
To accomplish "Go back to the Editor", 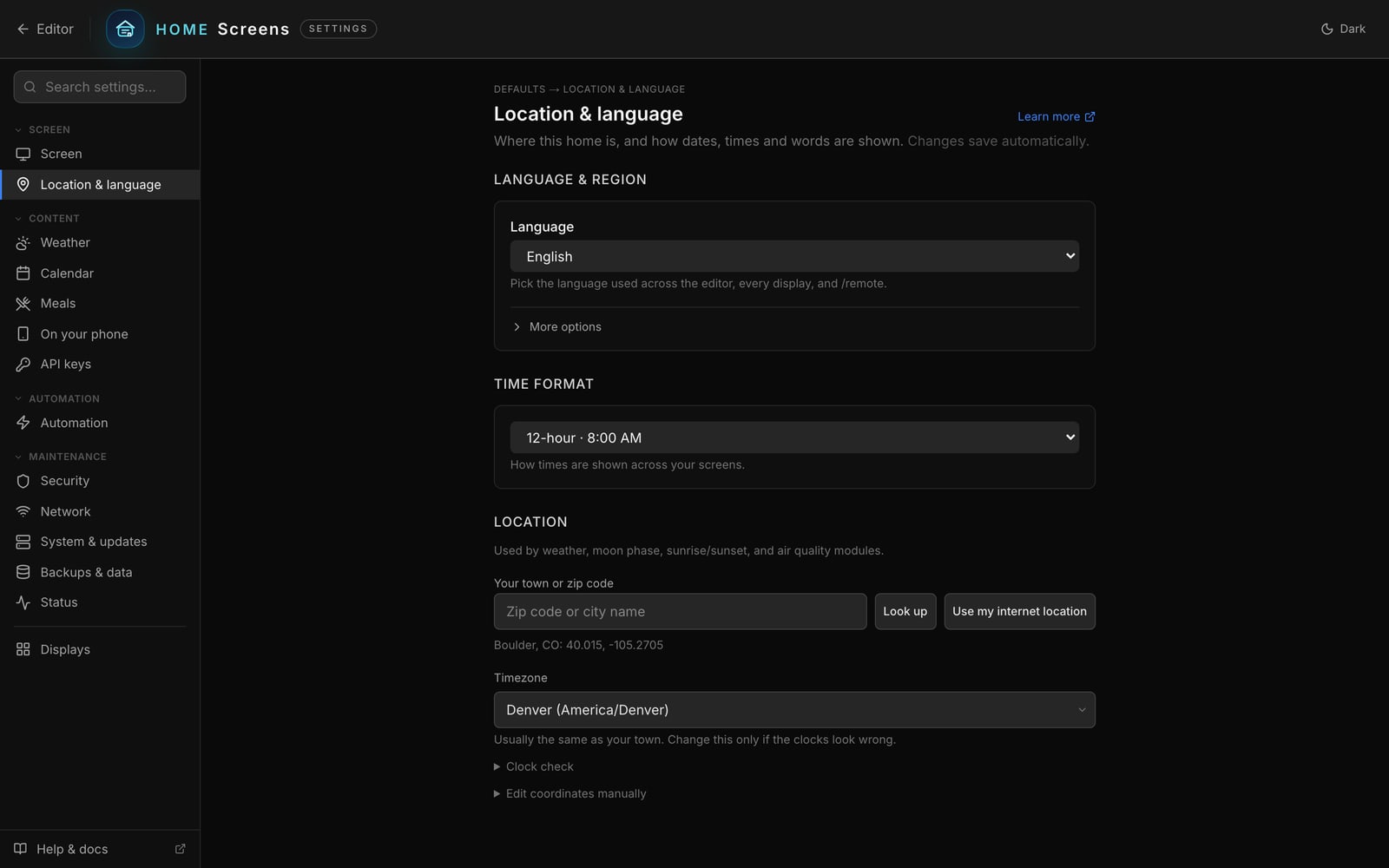I will pos(45,29).
